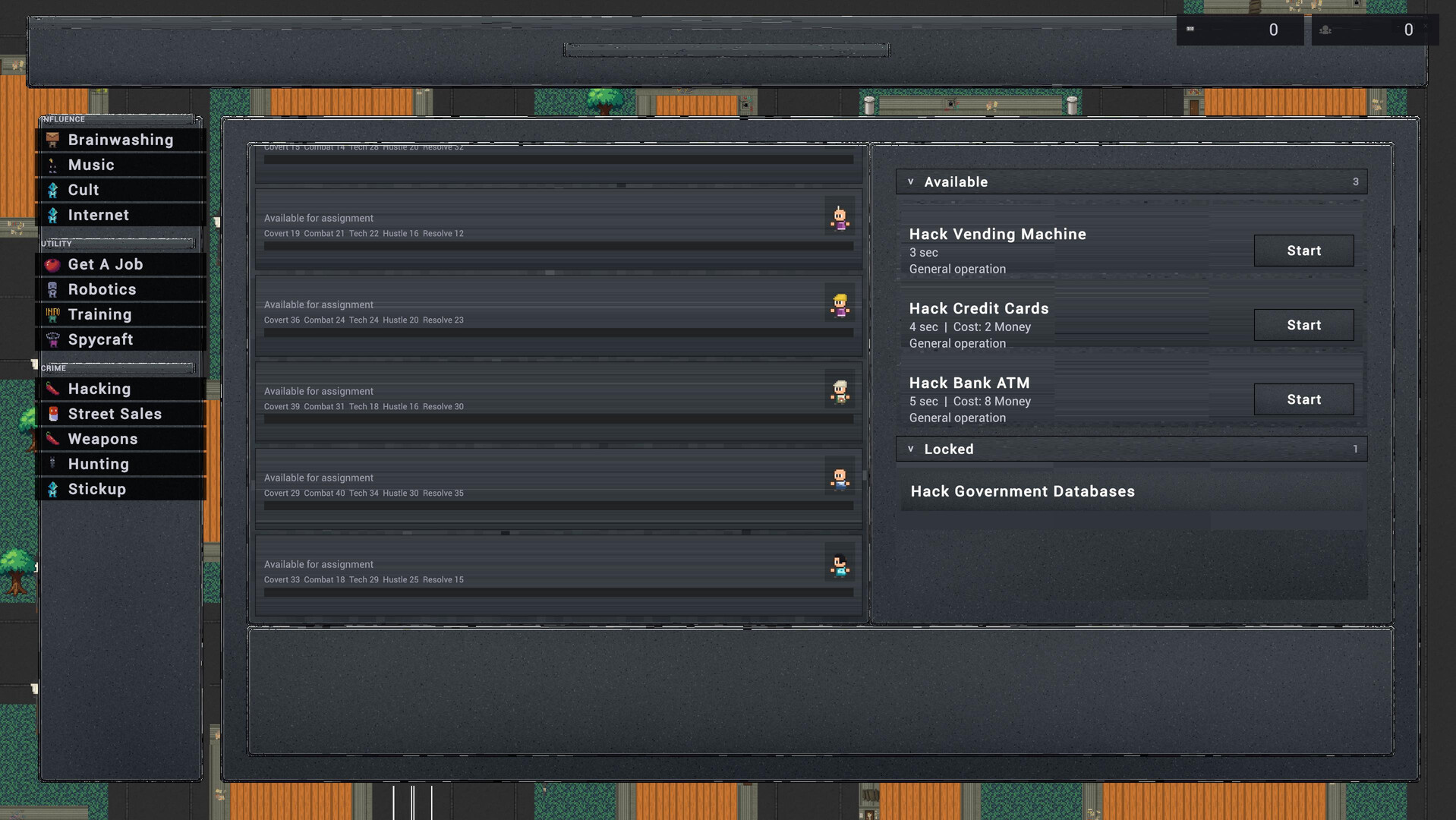Click the locked Hack Government Databases entry
The height and width of the screenshot is (820, 1456).
(1023, 491)
